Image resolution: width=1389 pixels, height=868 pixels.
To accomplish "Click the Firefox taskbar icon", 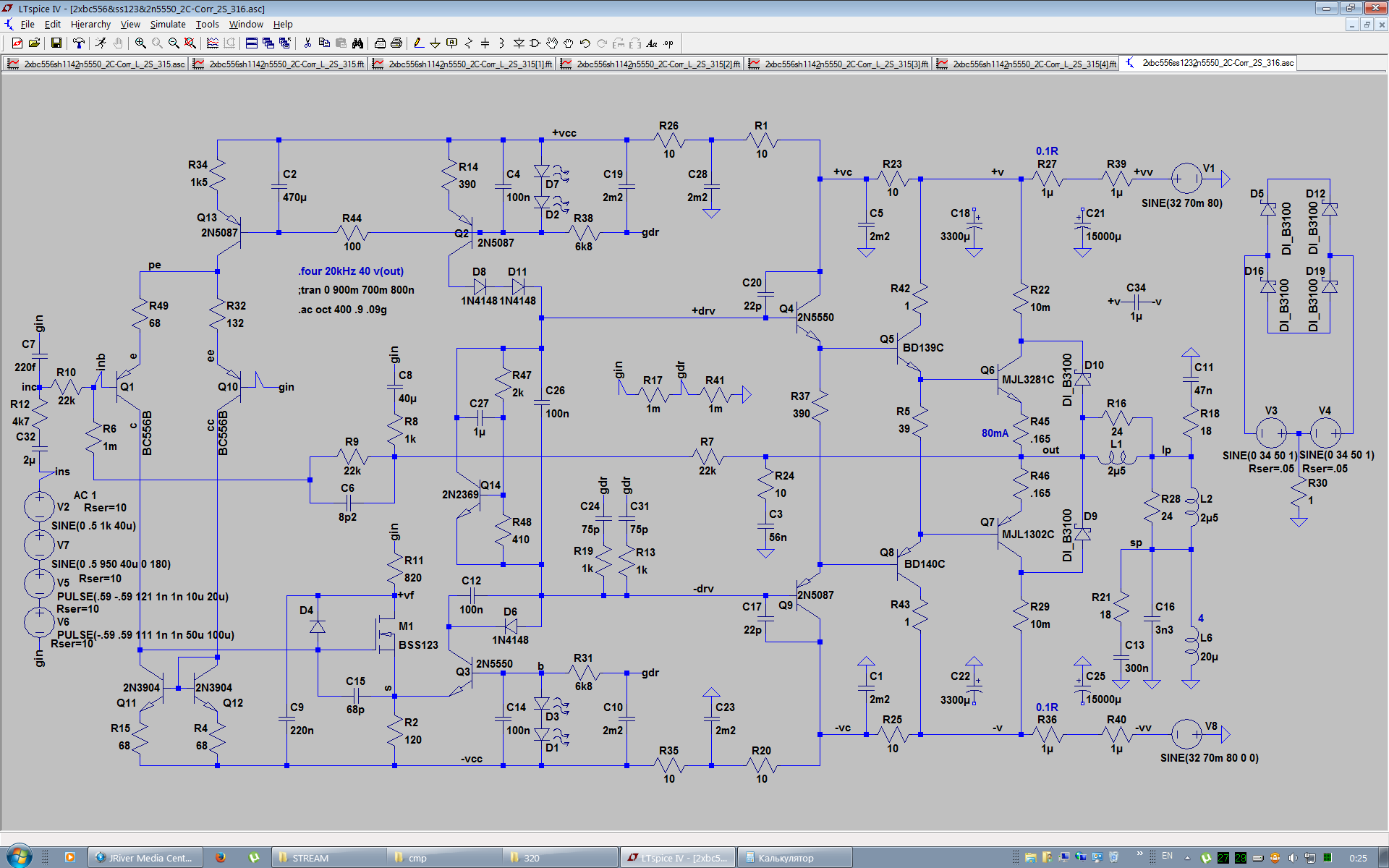I will (x=221, y=858).
